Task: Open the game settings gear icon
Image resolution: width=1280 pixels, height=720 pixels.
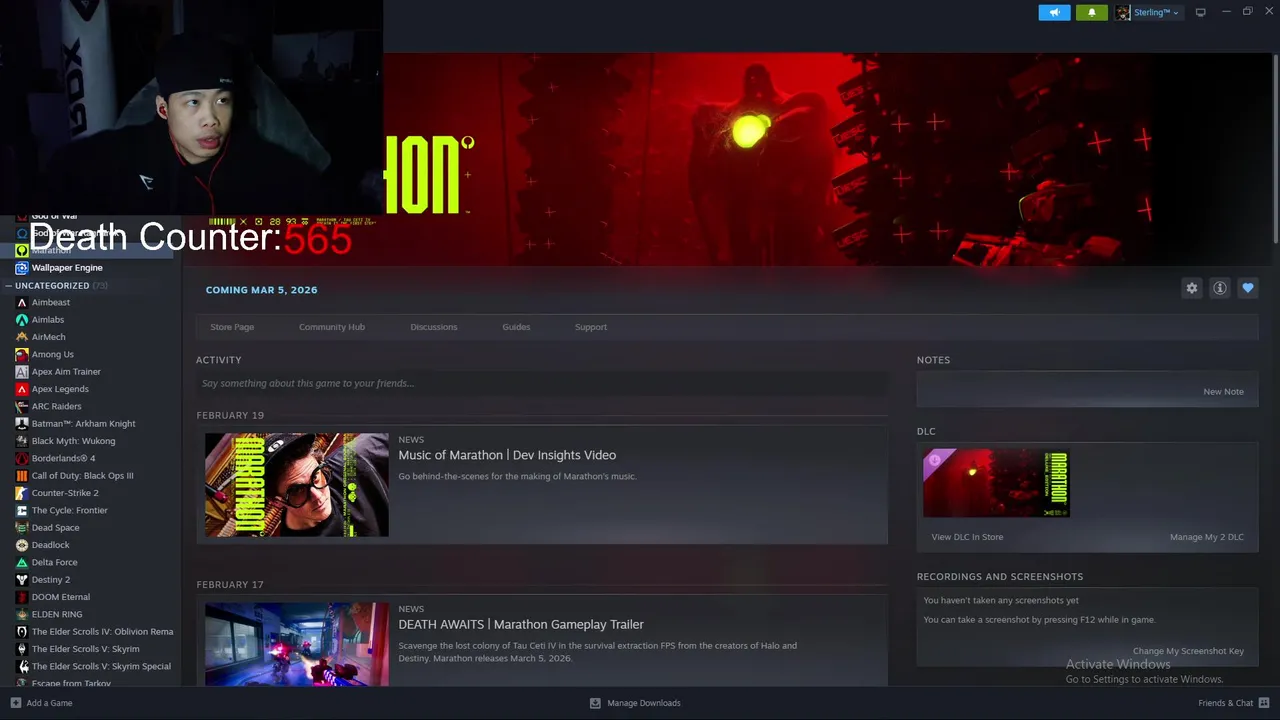Action: 1191,288
